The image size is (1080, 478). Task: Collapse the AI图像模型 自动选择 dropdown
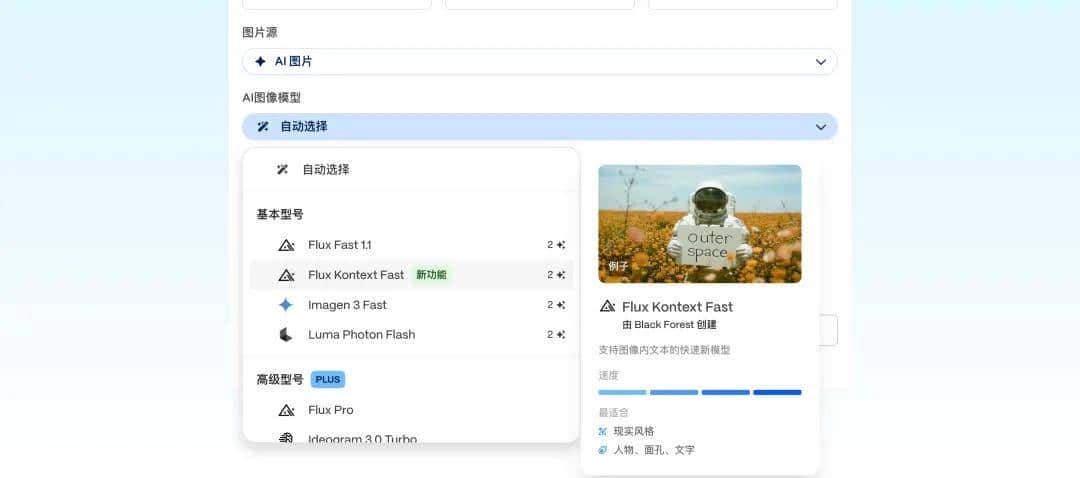[x=539, y=127]
